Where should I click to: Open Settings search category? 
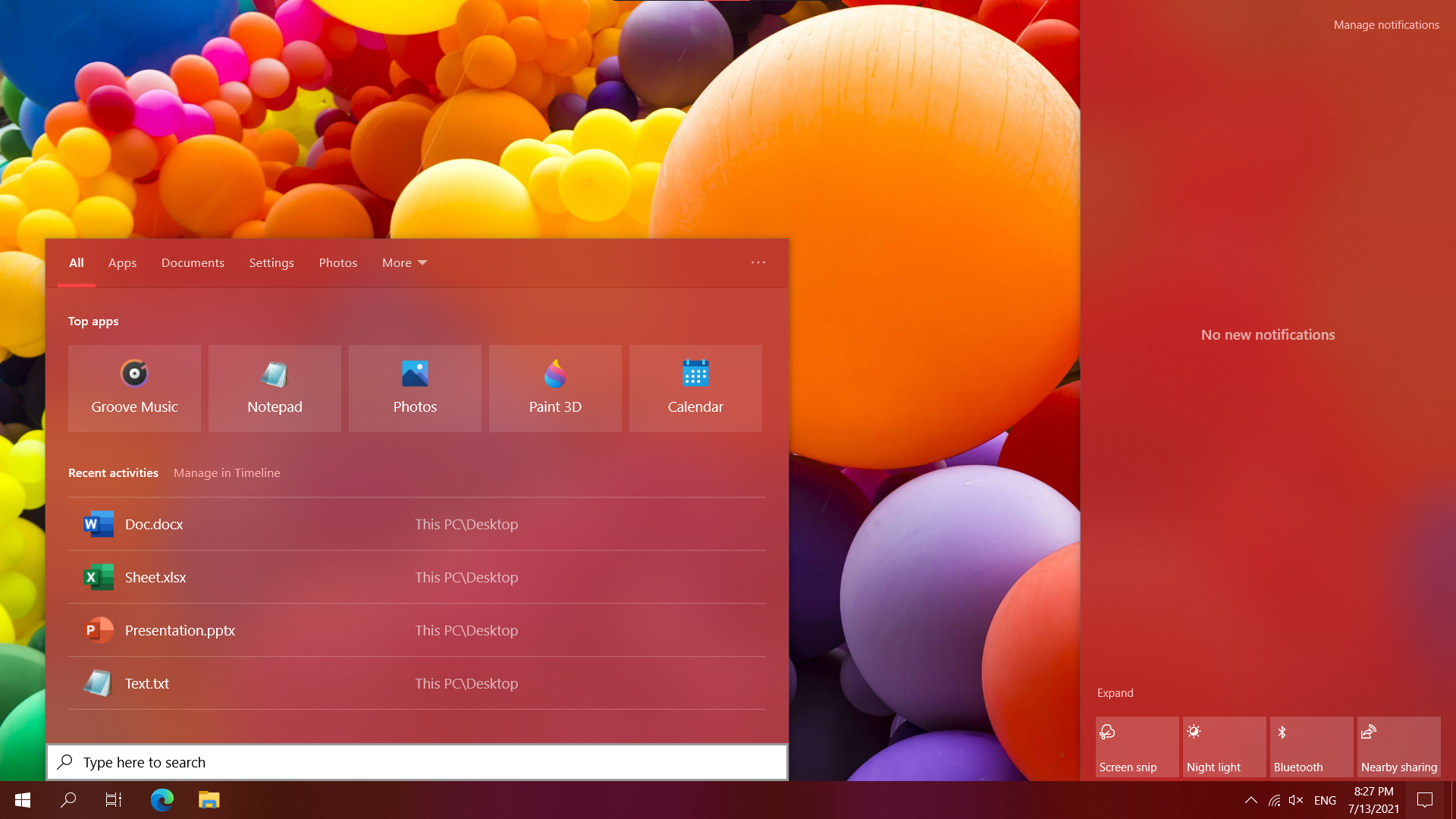pyautogui.click(x=271, y=263)
